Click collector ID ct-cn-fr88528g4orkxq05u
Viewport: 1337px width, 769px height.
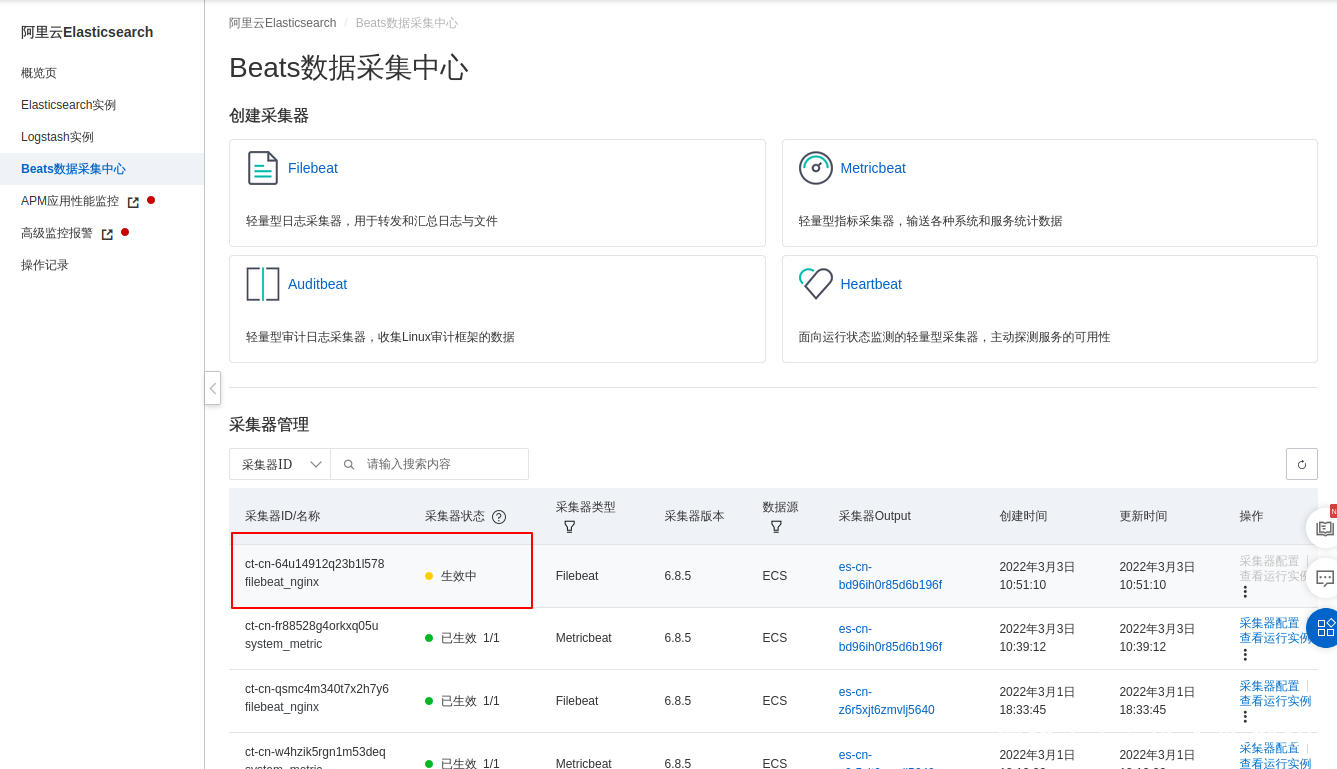coord(311,626)
